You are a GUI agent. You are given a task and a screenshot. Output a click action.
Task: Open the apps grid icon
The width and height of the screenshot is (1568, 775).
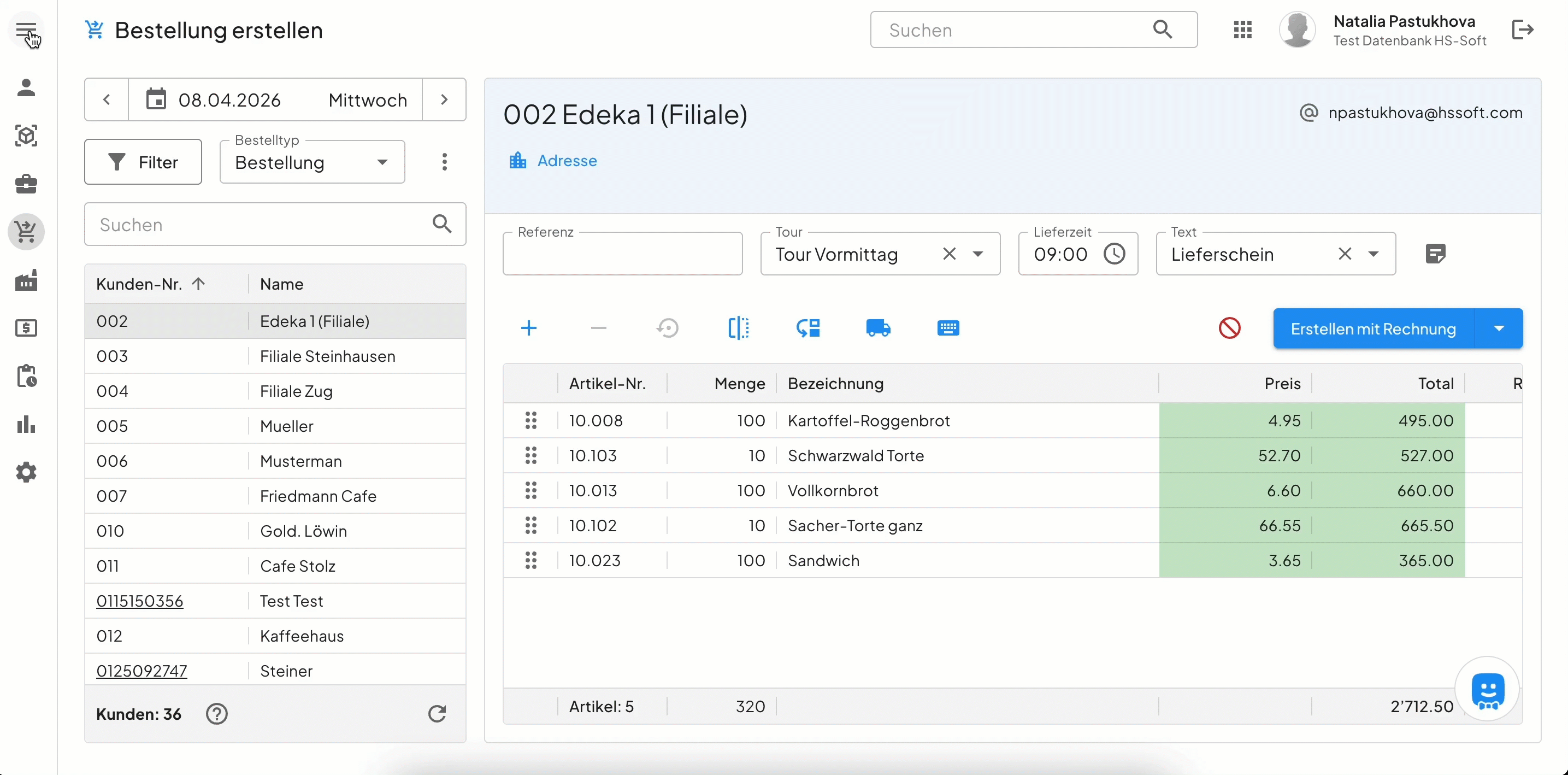pos(1242,30)
